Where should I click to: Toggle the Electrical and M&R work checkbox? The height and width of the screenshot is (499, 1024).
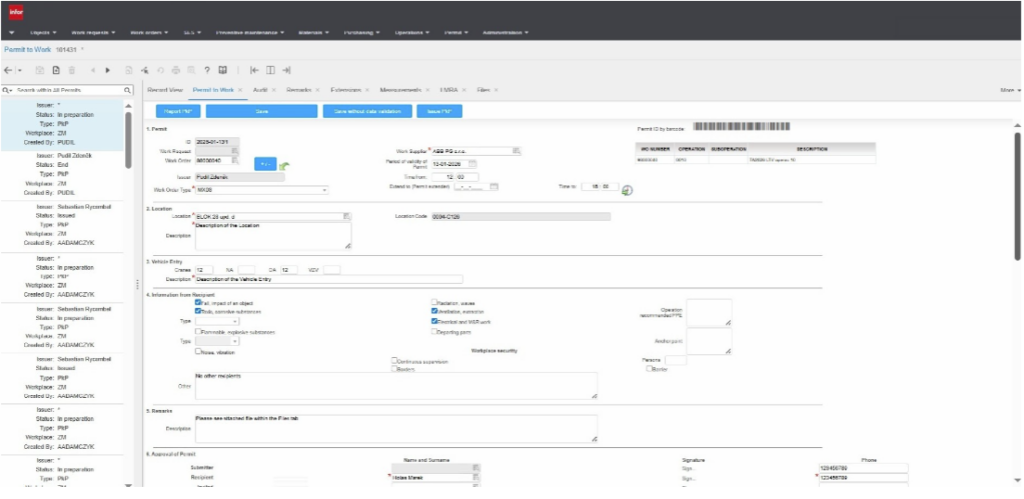click(434, 321)
